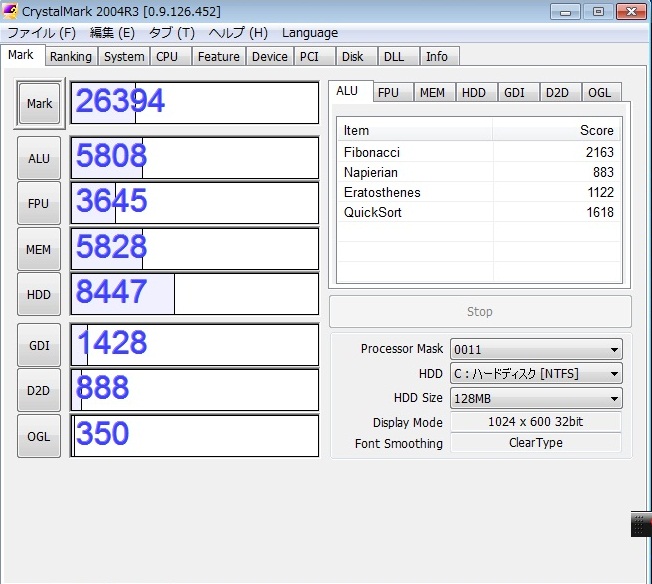The height and width of the screenshot is (584, 652).
Task: Start the D2D benchmark button
Action: tap(39, 390)
